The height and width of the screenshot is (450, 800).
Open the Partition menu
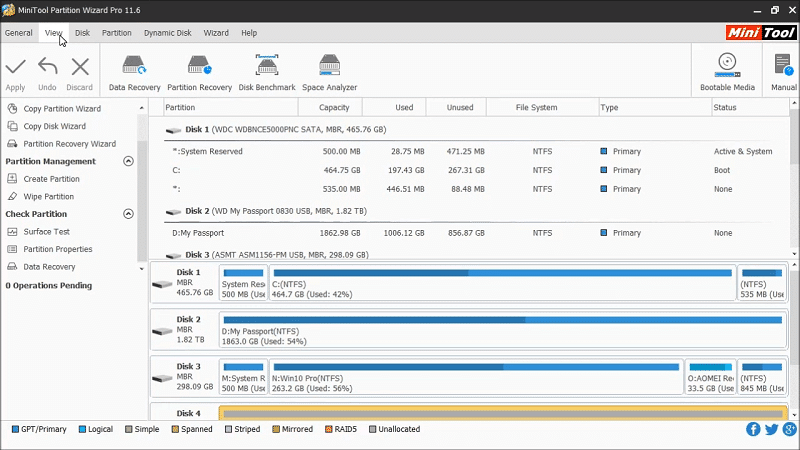tap(116, 33)
